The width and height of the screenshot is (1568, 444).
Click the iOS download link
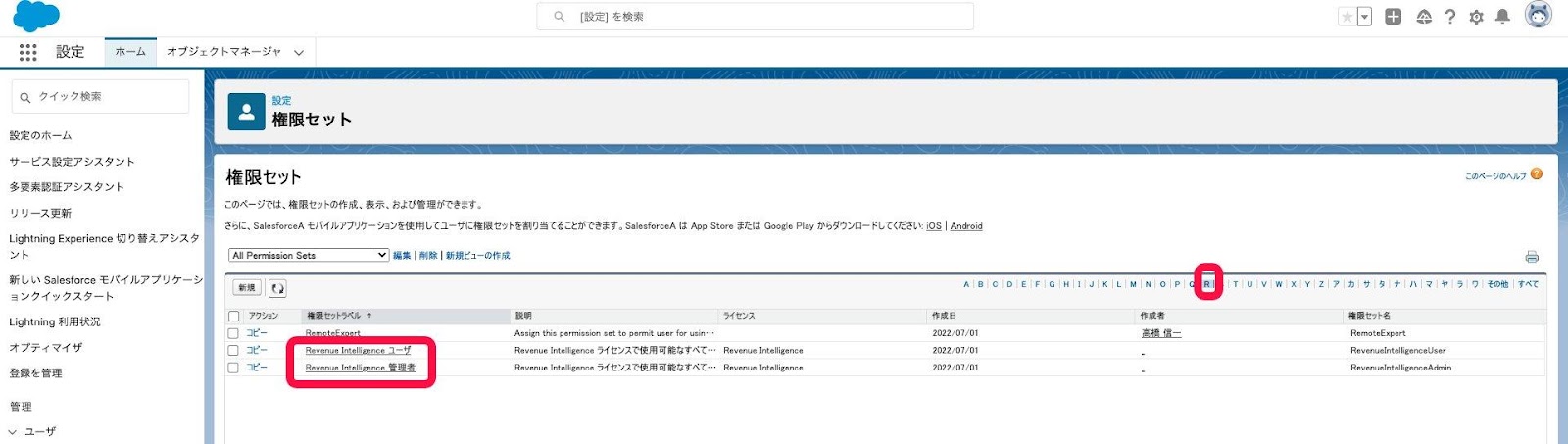tap(934, 225)
